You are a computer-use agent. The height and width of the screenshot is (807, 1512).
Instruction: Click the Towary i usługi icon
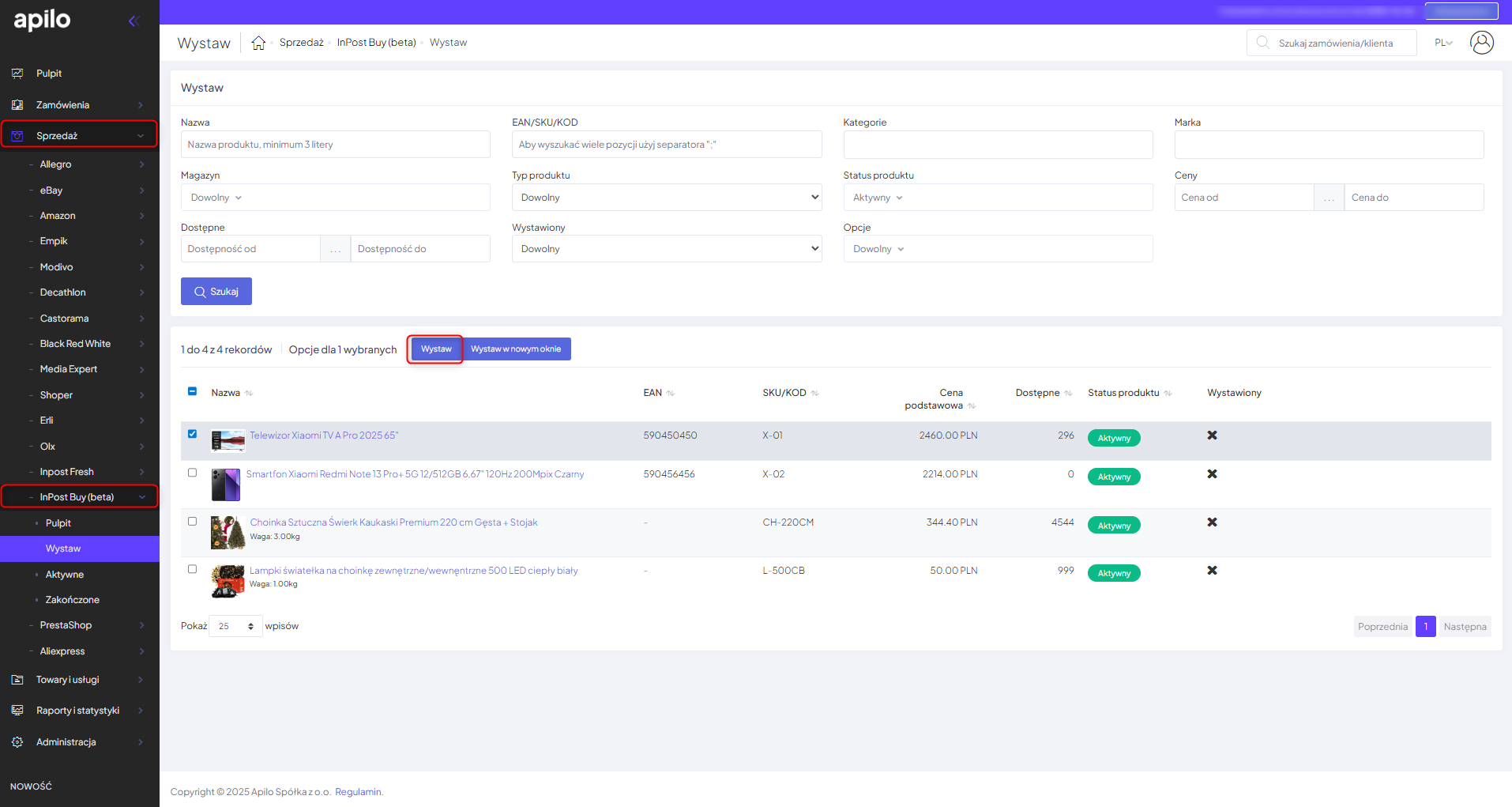[x=17, y=680]
